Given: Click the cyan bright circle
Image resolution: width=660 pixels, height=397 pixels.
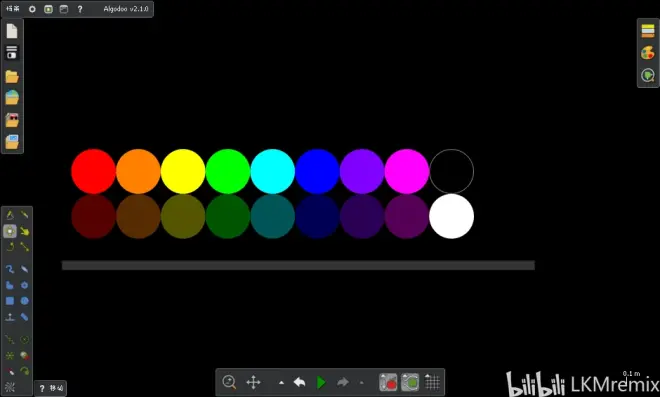Looking at the screenshot, I should click(x=272, y=171).
